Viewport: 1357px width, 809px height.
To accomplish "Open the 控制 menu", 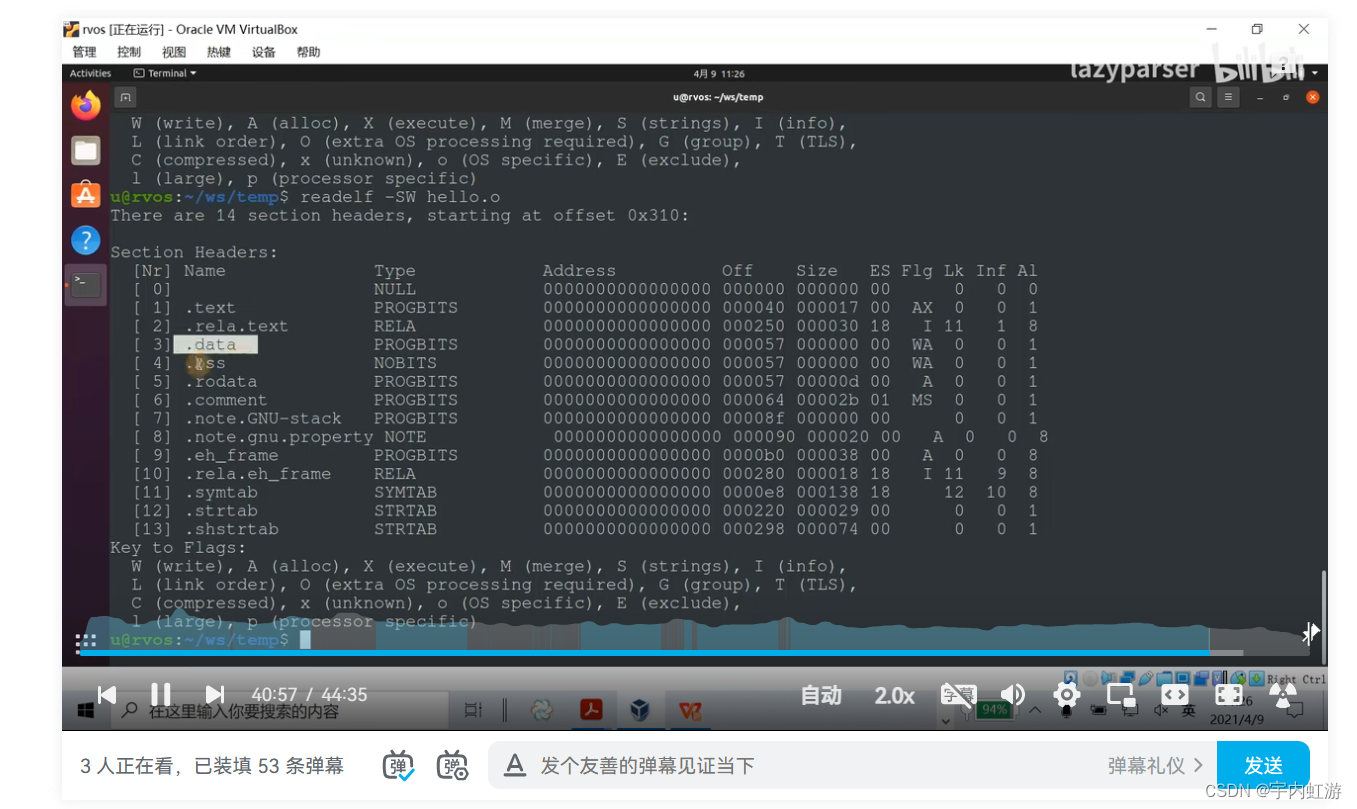I will pos(129,52).
